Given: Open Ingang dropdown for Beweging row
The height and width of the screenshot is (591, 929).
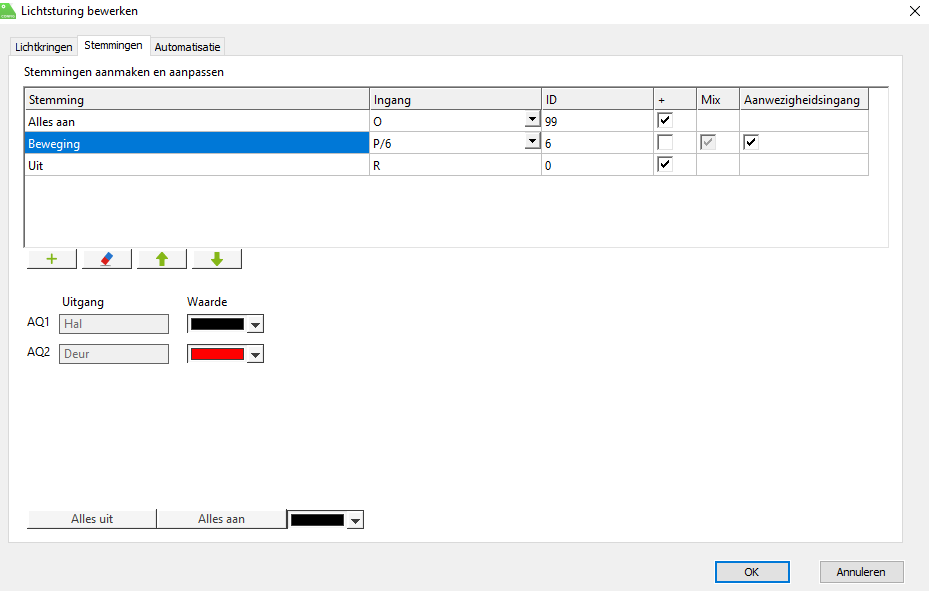Looking at the screenshot, I should 531,142.
